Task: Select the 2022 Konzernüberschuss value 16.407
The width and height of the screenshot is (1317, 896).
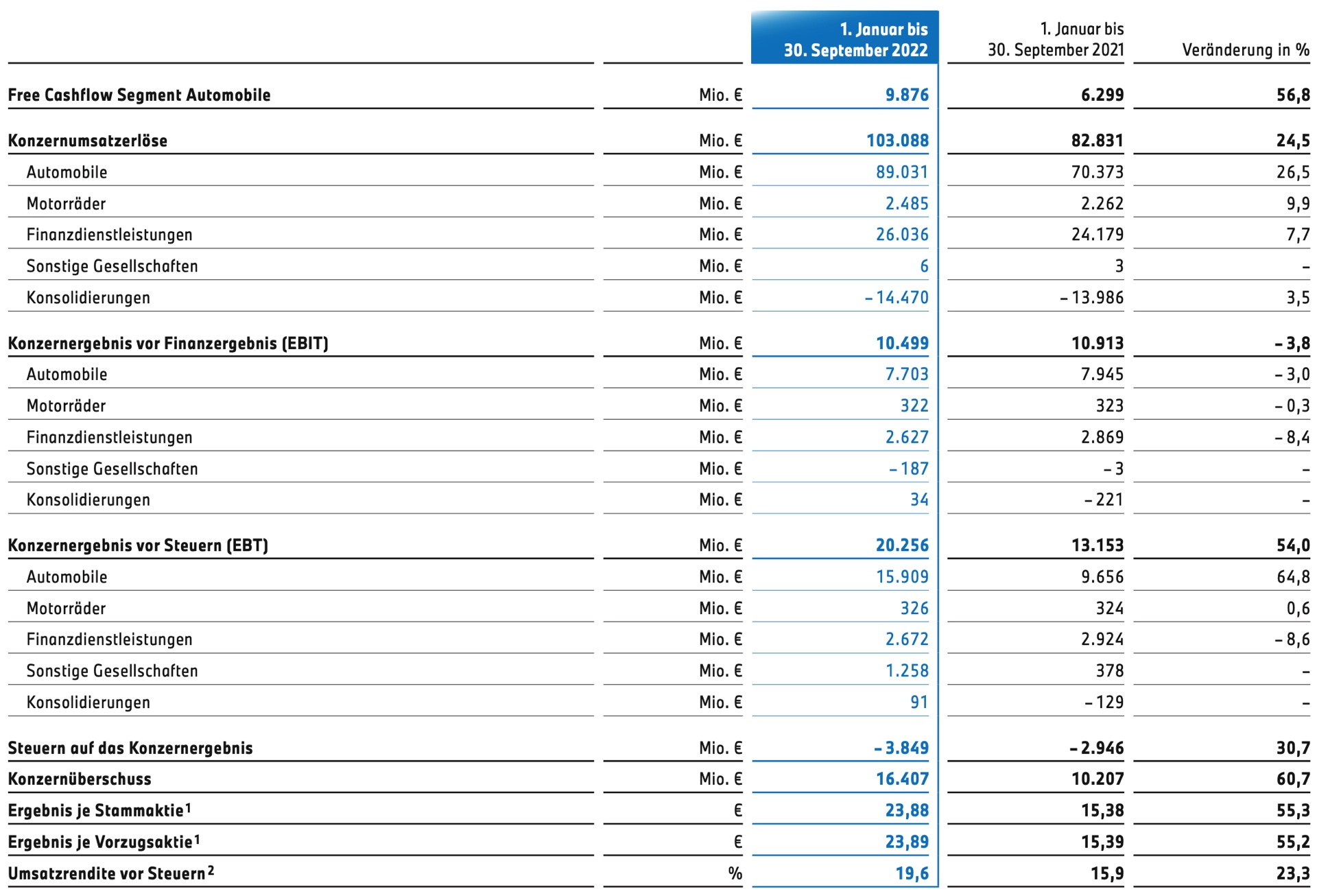Action: pyautogui.click(x=902, y=779)
